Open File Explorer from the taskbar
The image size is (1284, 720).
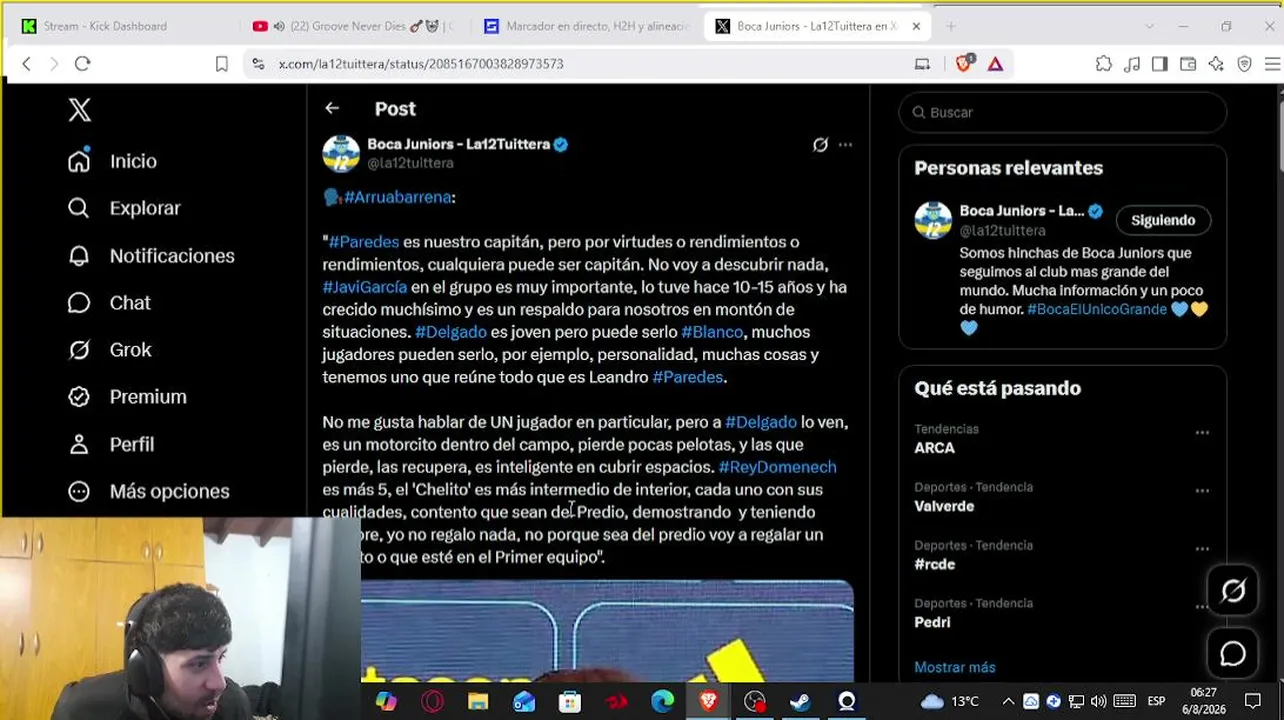pyautogui.click(x=478, y=702)
